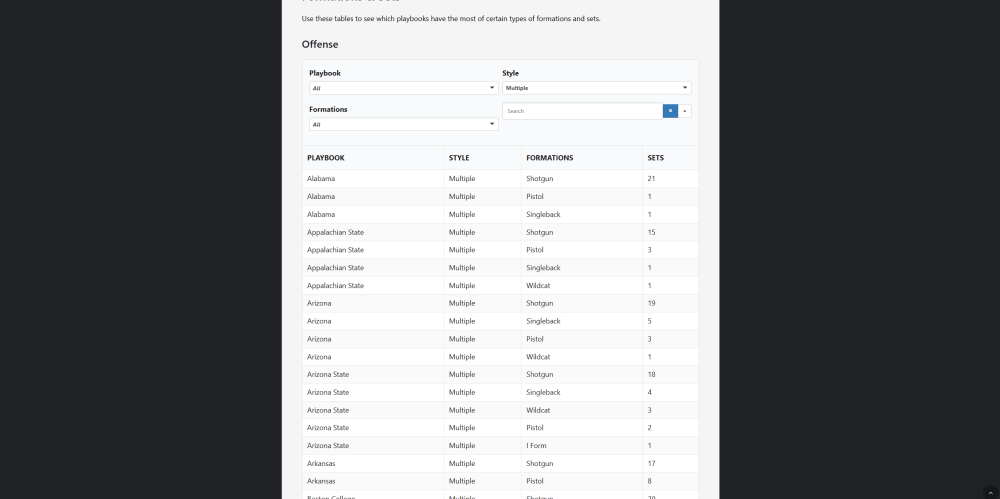Image resolution: width=1000 pixels, height=499 pixels.
Task: Open the first Alabama playbook link
Action: 321,179
